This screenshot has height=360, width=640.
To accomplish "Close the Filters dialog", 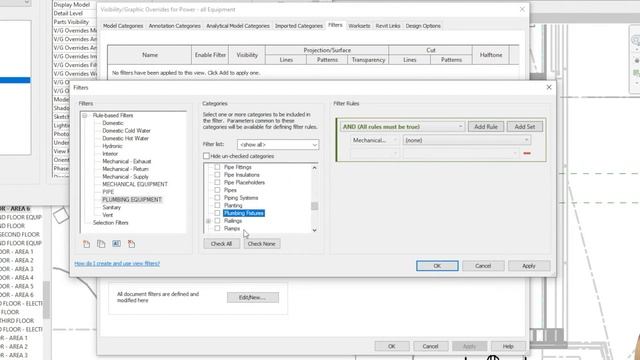I will click(549, 87).
